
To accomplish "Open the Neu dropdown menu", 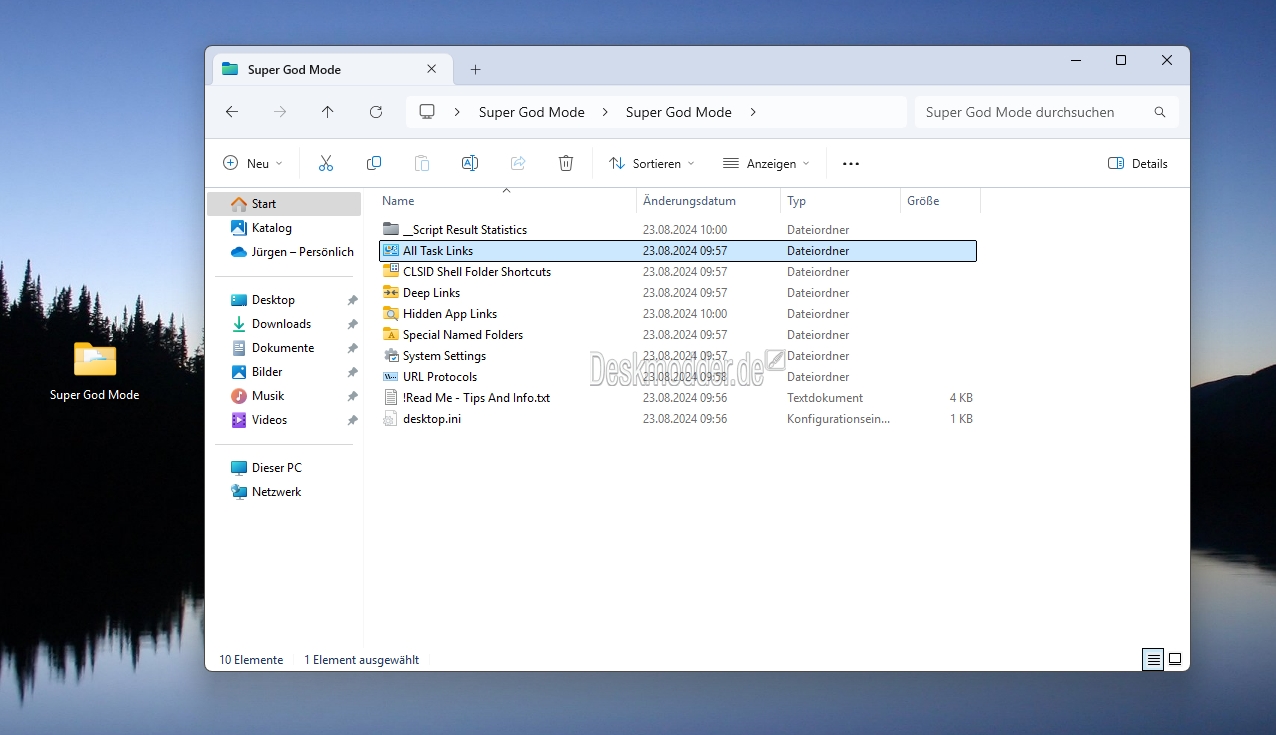I will coord(253,163).
